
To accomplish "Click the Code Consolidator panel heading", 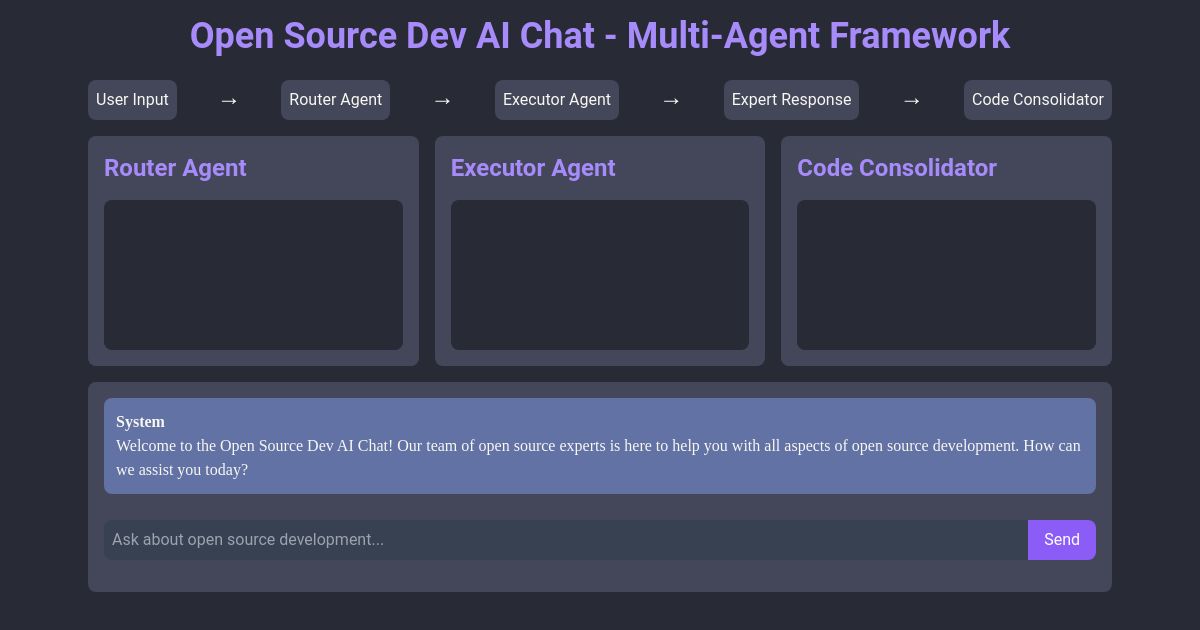I will (897, 168).
